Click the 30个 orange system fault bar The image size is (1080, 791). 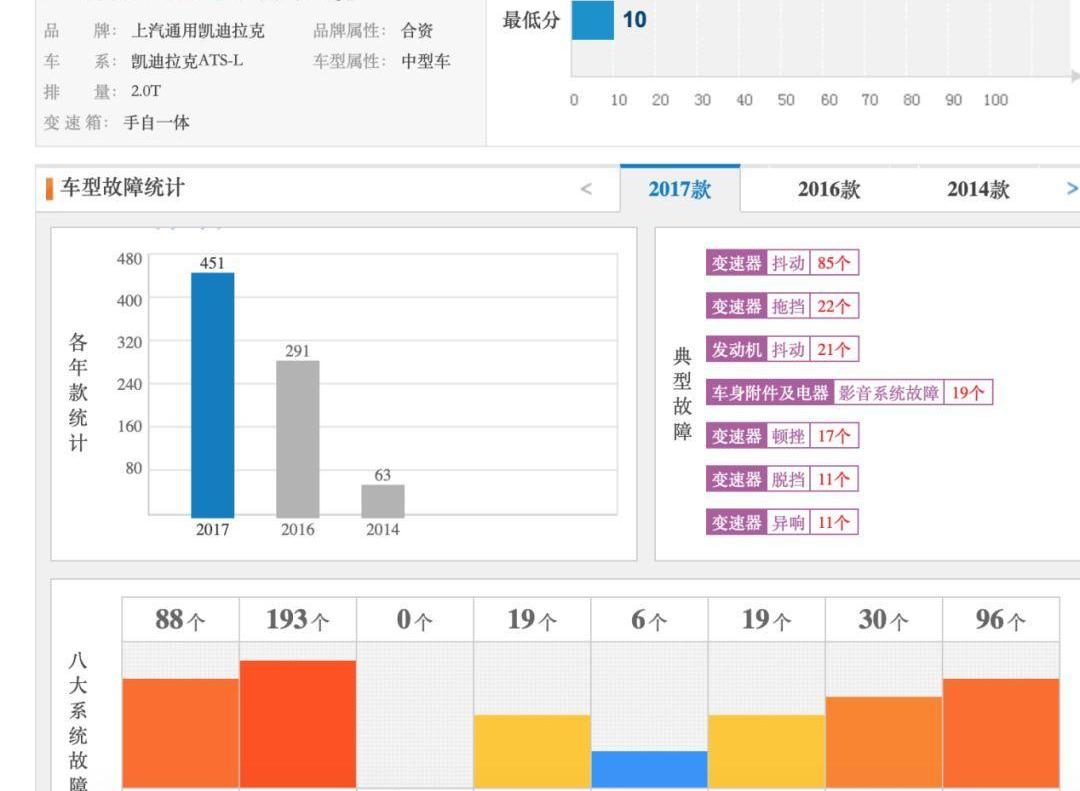[884, 742]
